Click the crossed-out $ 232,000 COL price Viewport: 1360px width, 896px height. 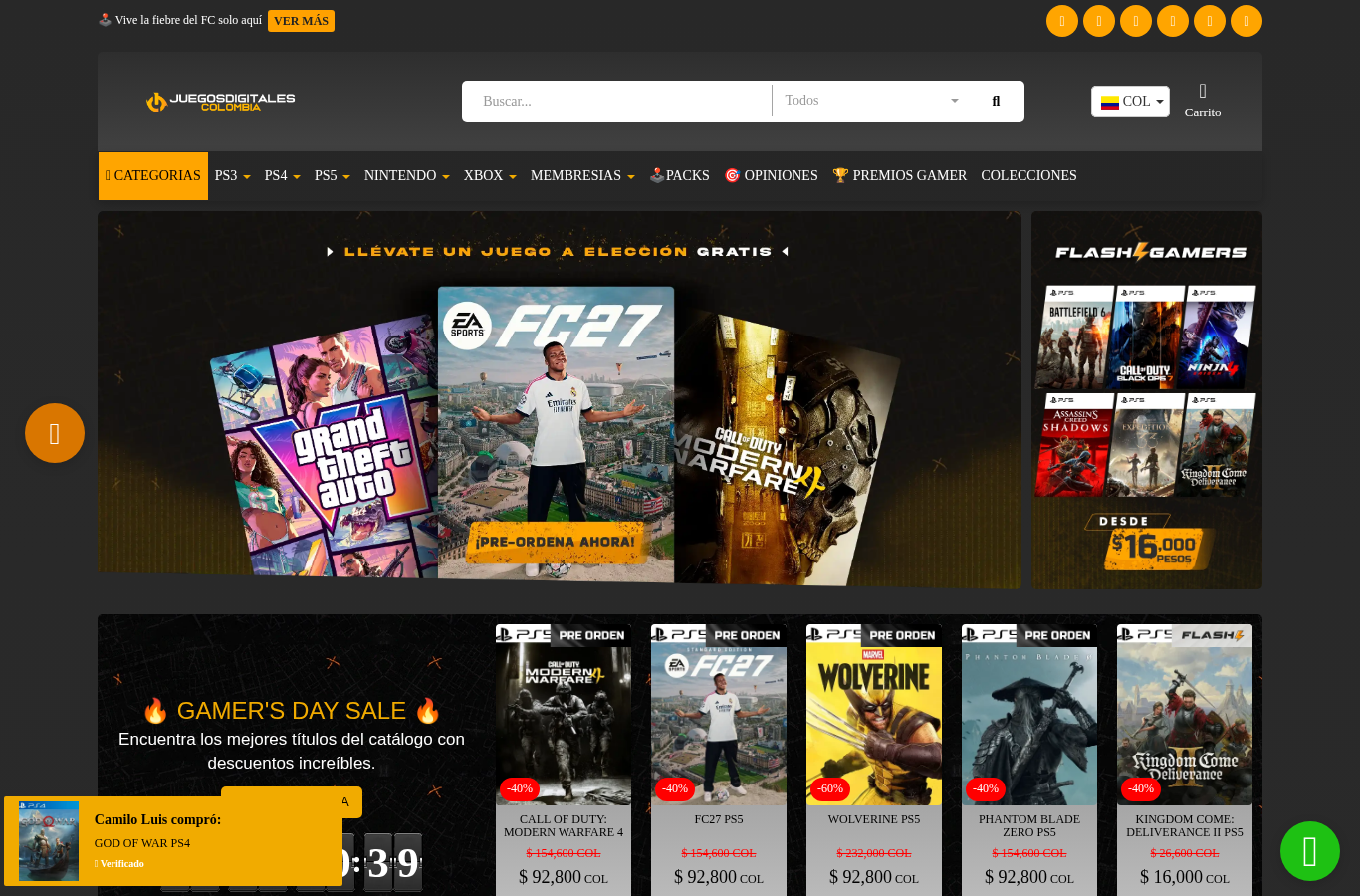874,853
